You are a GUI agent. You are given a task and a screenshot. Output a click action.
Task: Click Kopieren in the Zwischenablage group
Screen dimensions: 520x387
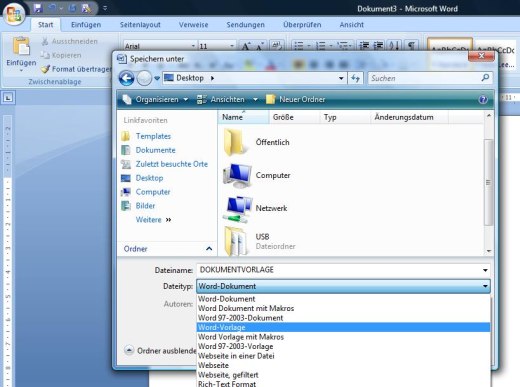(61, 55)
